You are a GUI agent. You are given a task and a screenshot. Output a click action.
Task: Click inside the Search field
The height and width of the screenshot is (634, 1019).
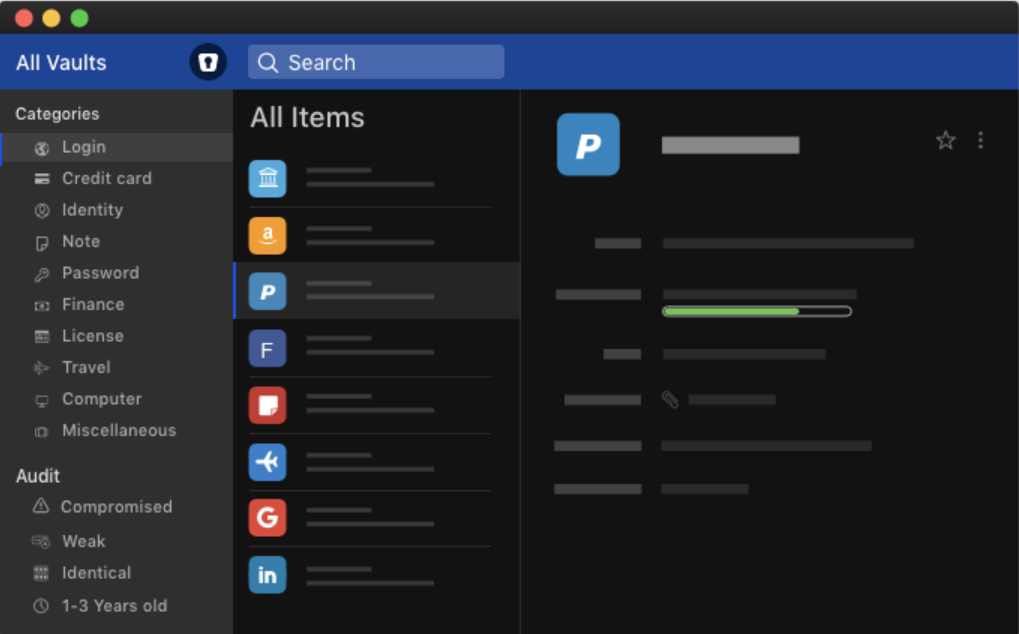click(375, 61)
